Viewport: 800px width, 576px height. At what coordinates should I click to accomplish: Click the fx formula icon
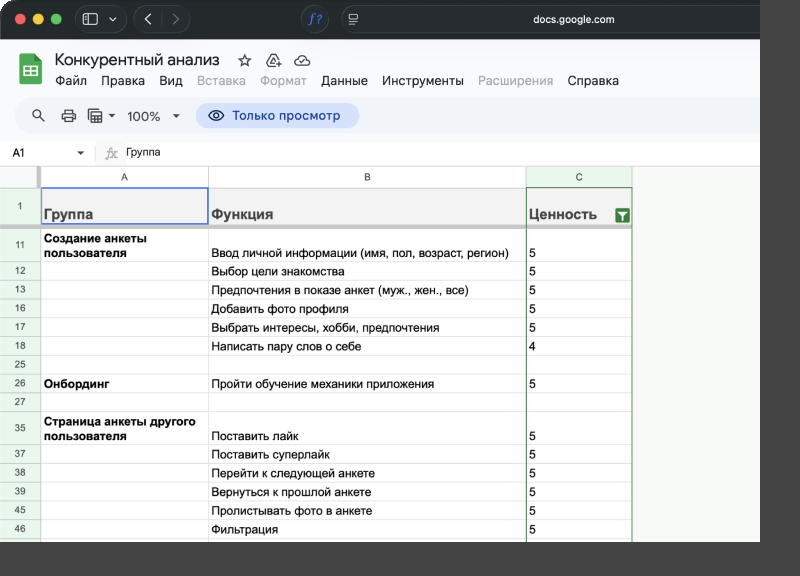tap(111, 153)
